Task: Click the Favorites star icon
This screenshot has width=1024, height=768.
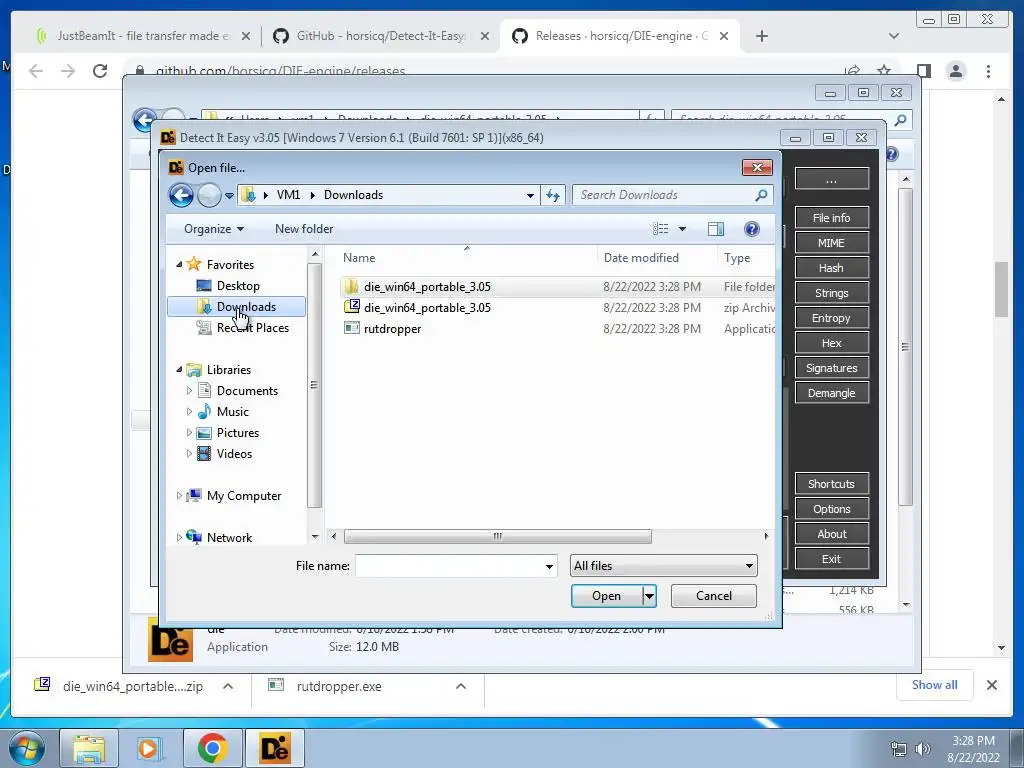Action: (x=193, y=264)
